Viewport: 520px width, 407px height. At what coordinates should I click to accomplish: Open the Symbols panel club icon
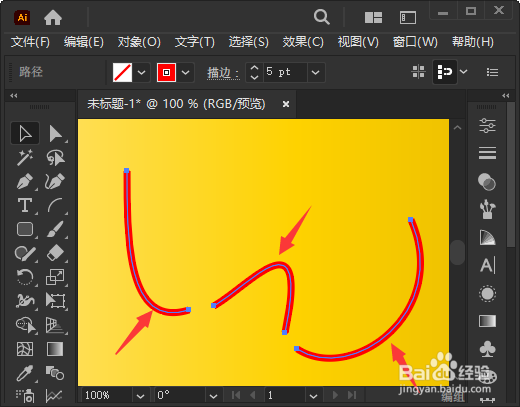(x=487, y=349)
